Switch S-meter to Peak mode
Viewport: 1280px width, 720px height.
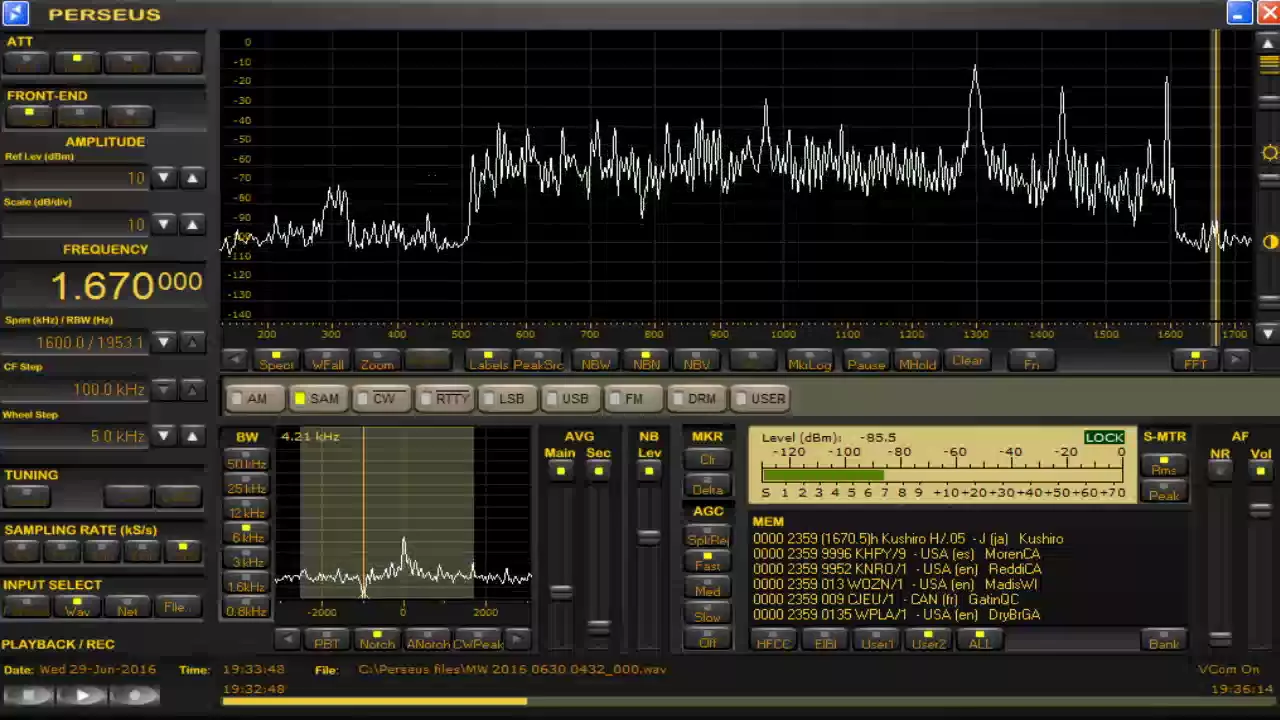1164,493
